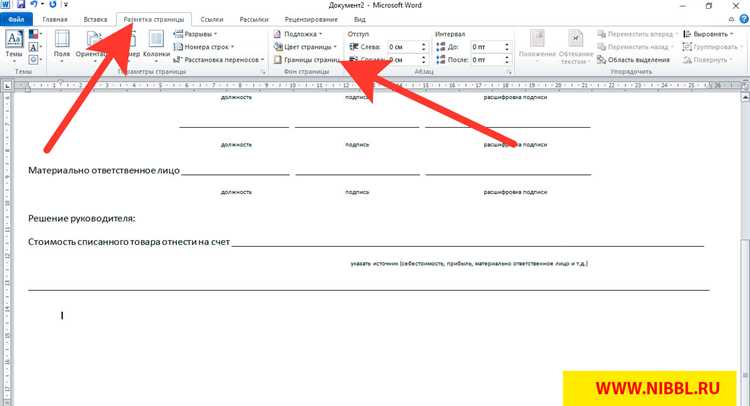This screenshot has height=406, width=750.
Task: Click the tab selector at ruler corner
Action: tap(7, 86)
